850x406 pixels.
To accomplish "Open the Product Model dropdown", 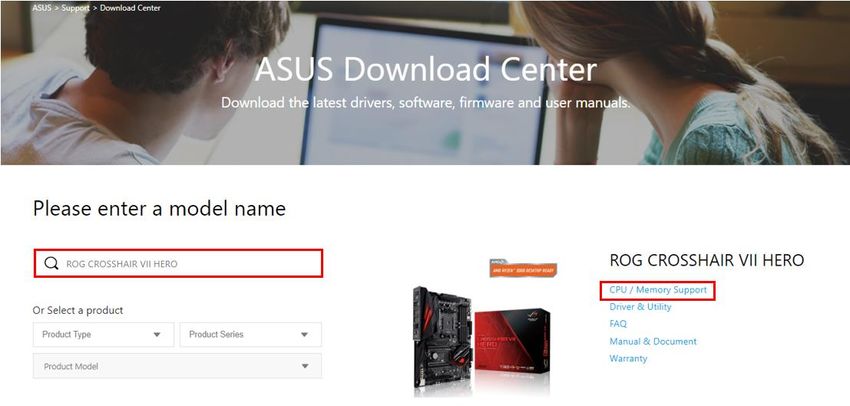I will pos(177,366).
